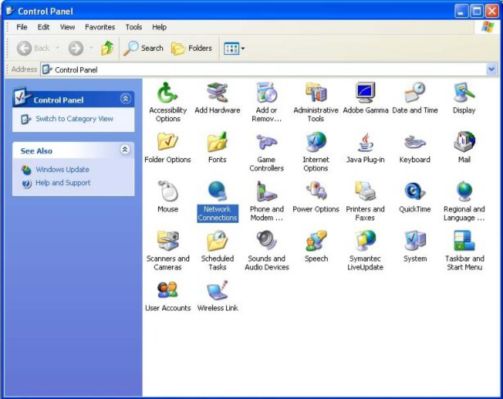This screenshot has height=399, width=503.
Task: Click the Back toolbar button
Action: click(x=33, y=48)
